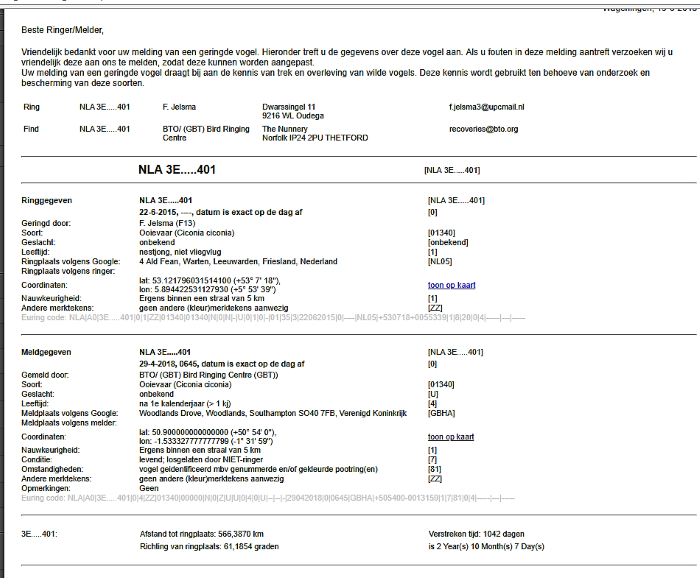Viewport: 700px width, 578px height.
Task: Select 'Richting van ringplaats: 61,1854 graden'
Action: point(209,547)
